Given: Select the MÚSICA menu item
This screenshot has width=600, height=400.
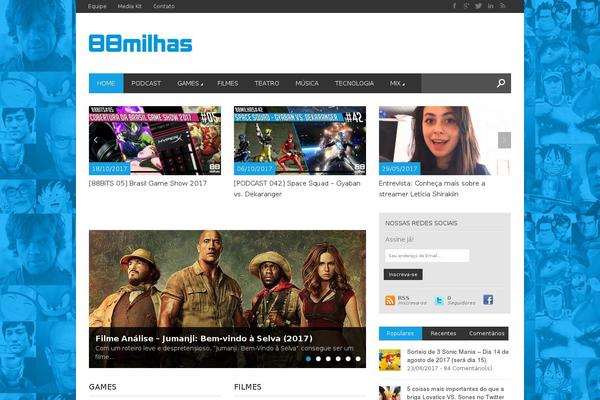Looking at the screenshot, I should pos(307,83).
